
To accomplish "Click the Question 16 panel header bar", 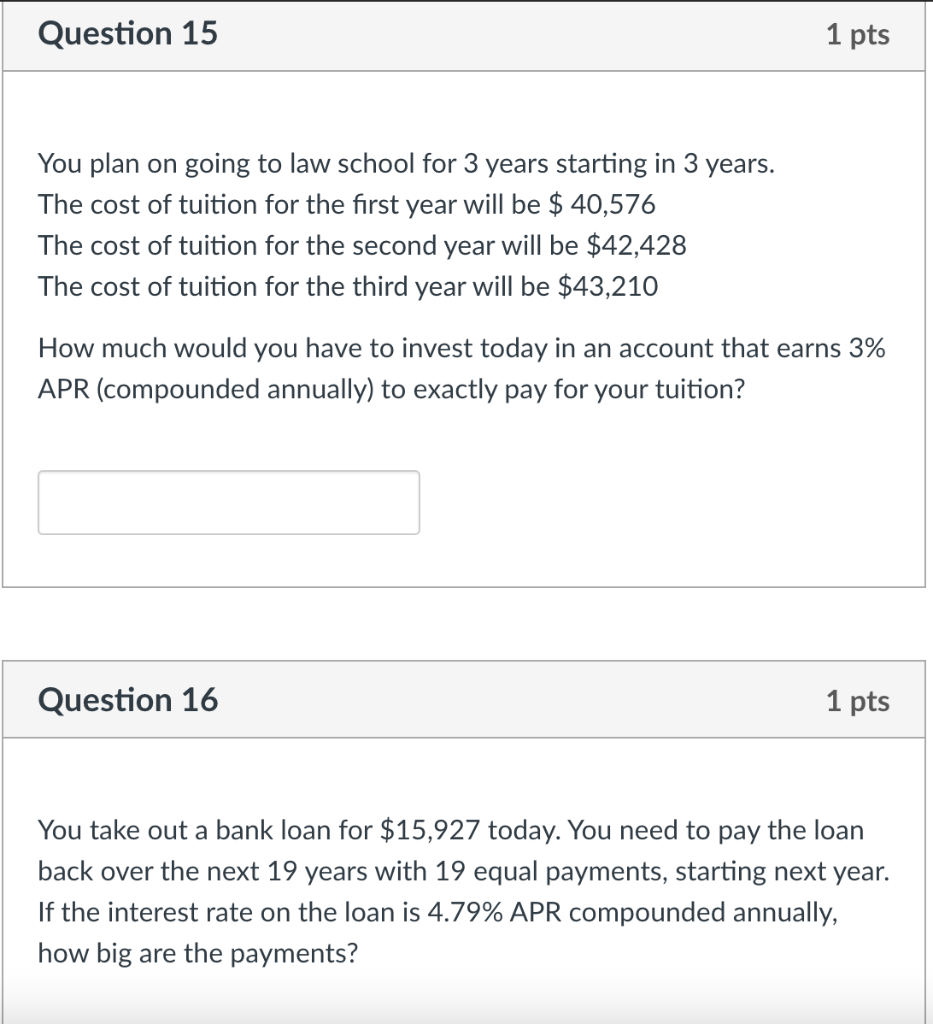I will coord(466,700).
